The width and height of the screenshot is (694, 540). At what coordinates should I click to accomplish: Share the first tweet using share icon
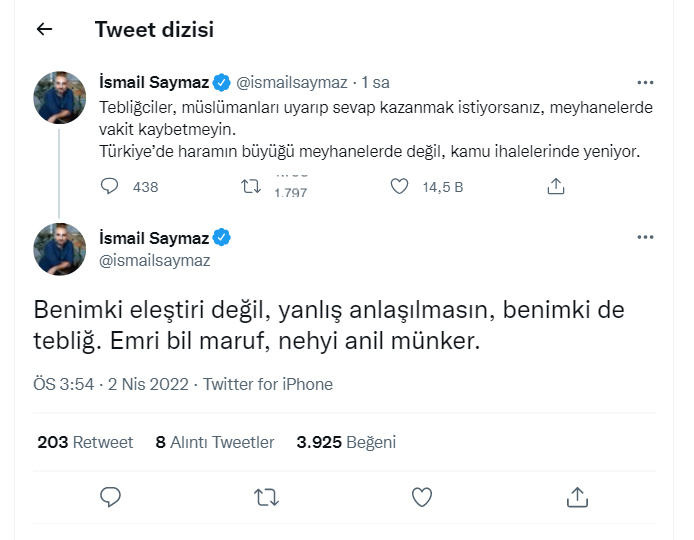[557, 186]
